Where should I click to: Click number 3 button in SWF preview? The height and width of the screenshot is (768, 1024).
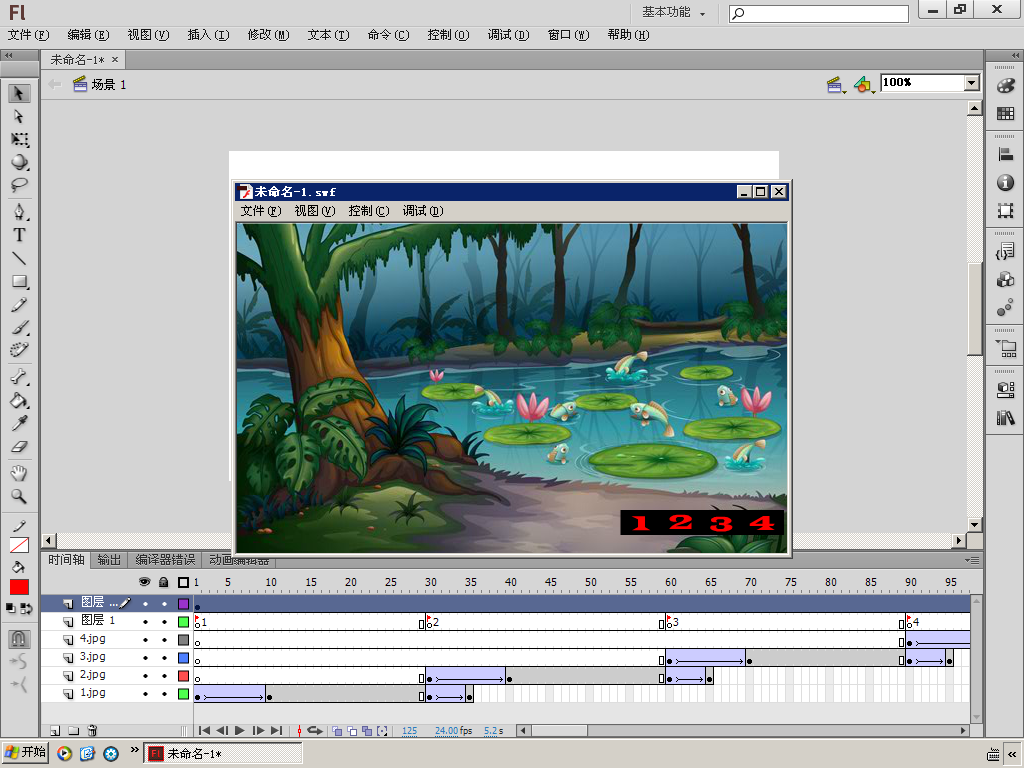(721, 523)
